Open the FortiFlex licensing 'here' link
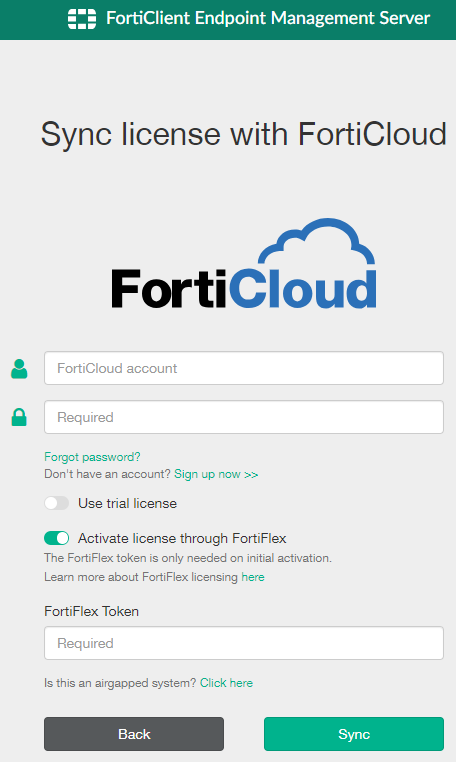Image resolution: width=456 pixels, height=762 pixels. tap(253, 577)
